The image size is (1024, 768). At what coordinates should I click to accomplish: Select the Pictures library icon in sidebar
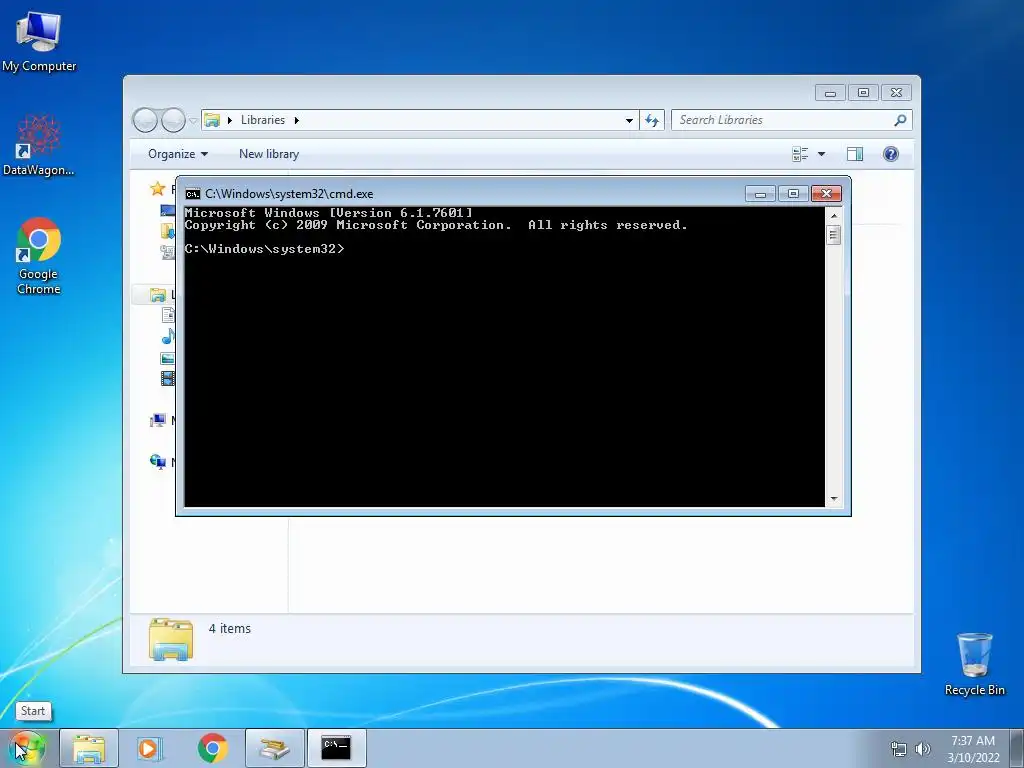click(x=168, y=358)
